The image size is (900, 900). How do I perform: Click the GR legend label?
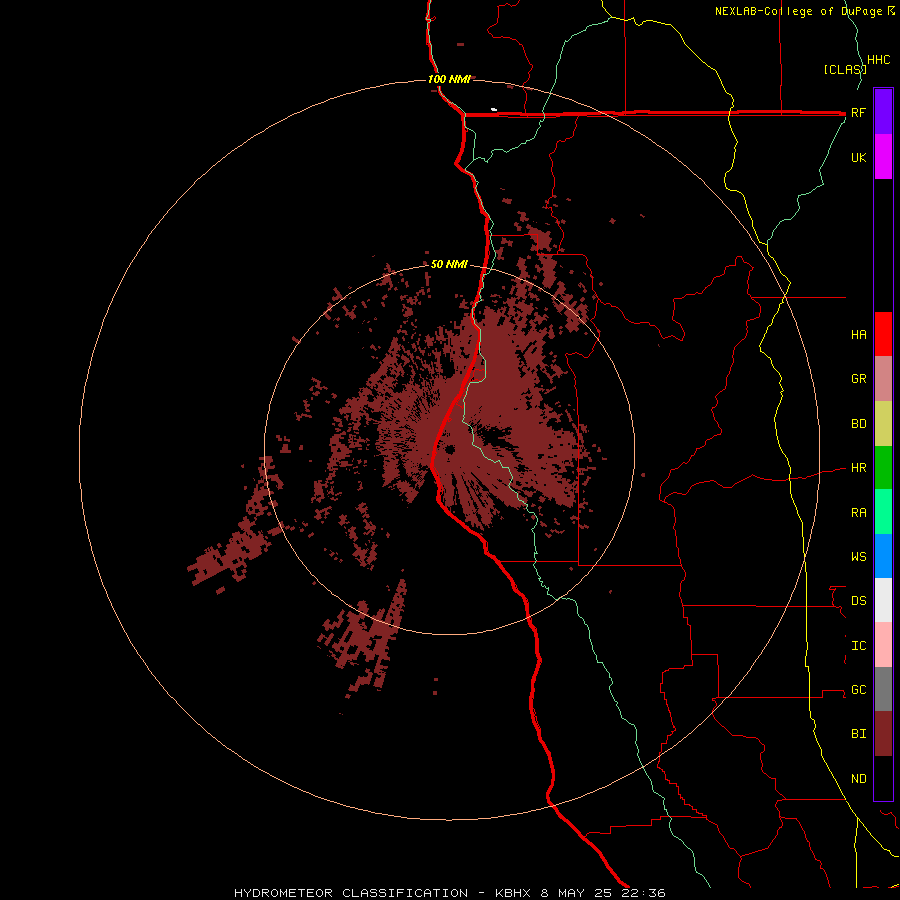pyautogui.click(x=859, y=379)
